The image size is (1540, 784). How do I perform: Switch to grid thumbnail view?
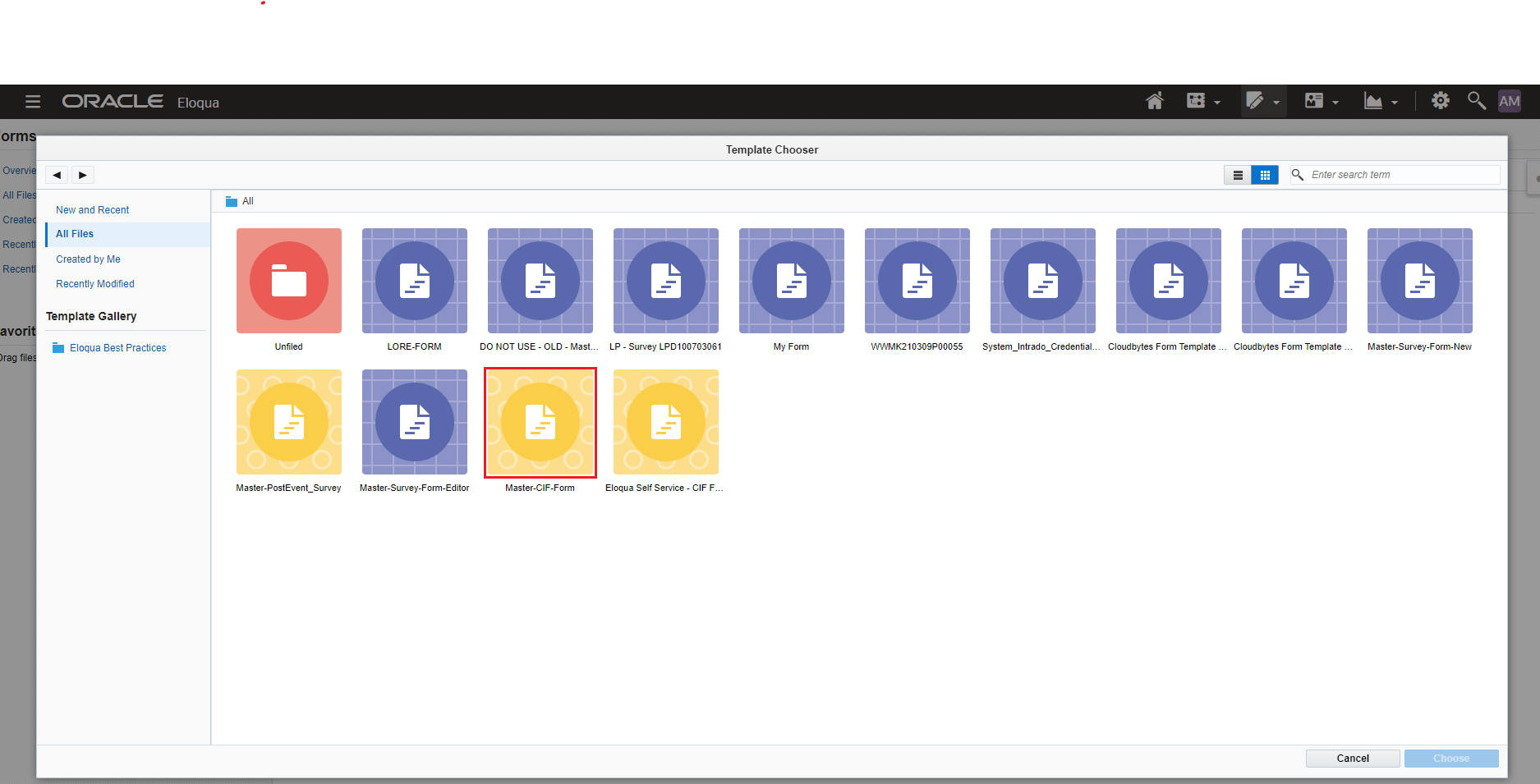tap(1265, 175)
